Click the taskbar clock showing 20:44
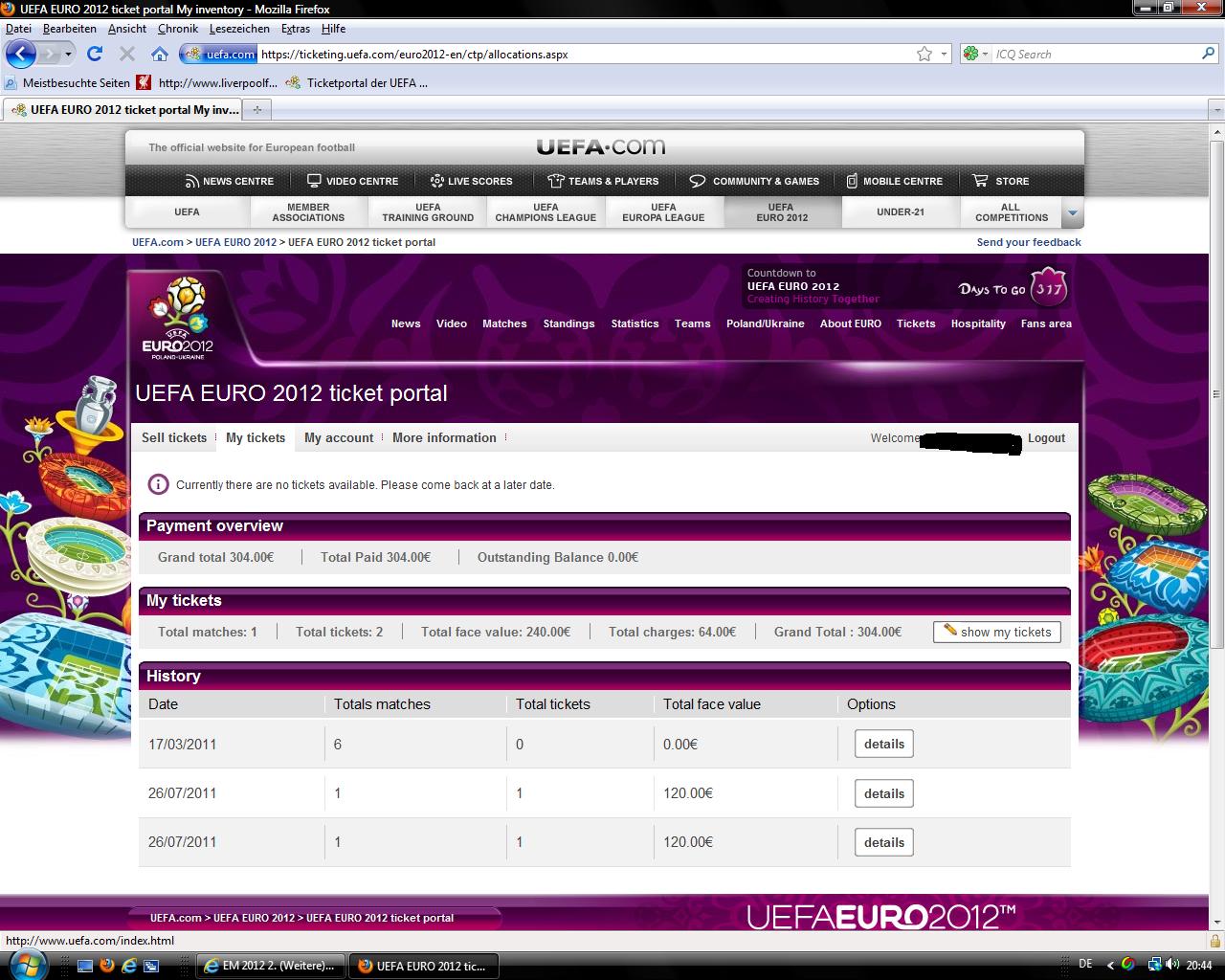Viewport: 1225px width, 980px height. click(1200, 965)
